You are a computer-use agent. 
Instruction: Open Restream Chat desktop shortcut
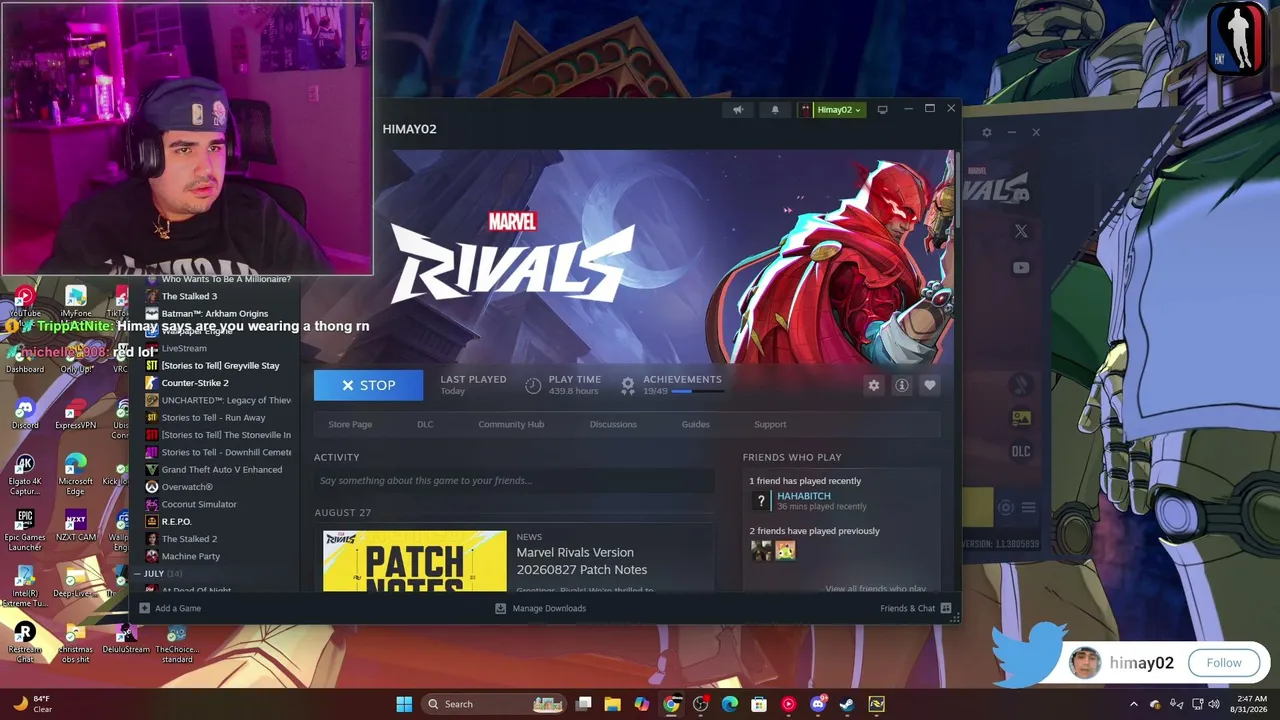[x=25, y=640]
